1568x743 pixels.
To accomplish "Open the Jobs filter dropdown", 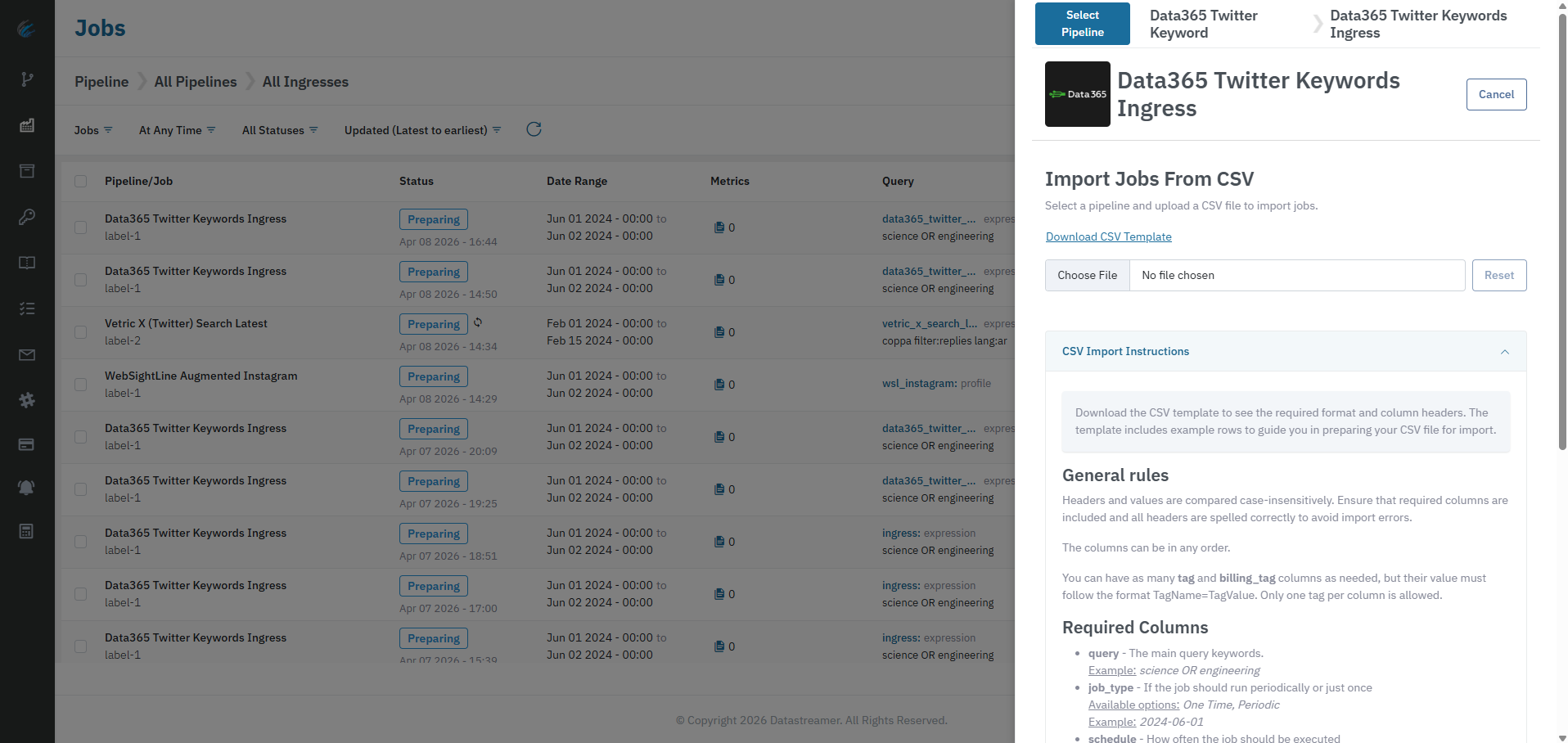I will click(x=93, y=130).
